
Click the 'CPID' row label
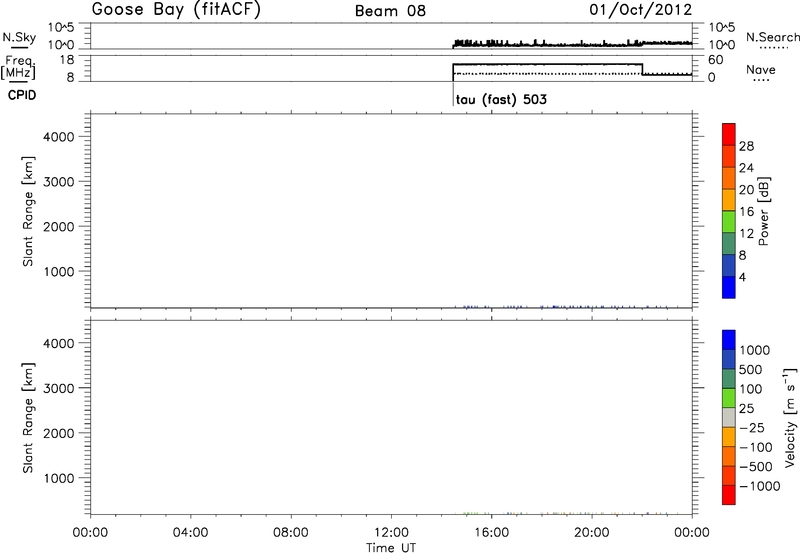(21, 95)
